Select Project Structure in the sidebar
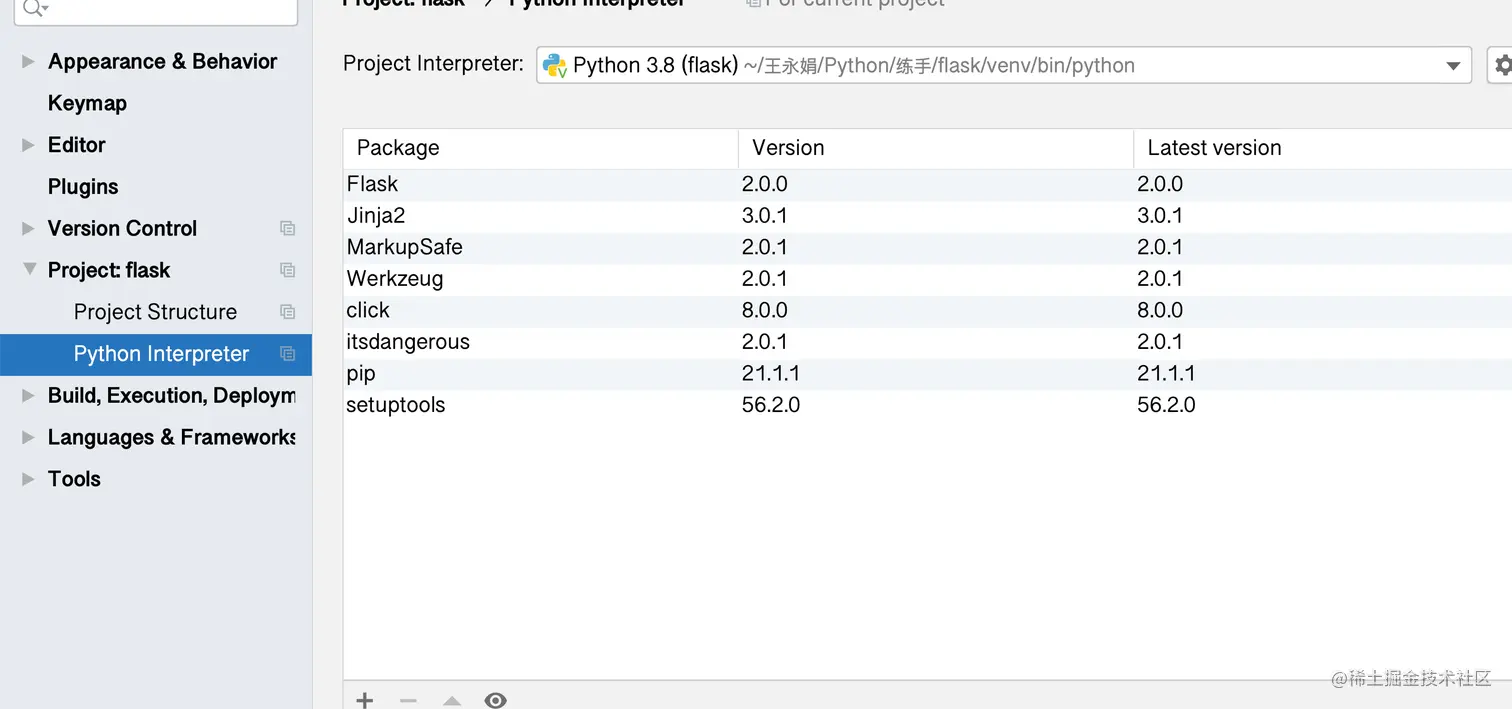Image resolution: width=1512 pixels, height=709 pixels. coord(155,312)
